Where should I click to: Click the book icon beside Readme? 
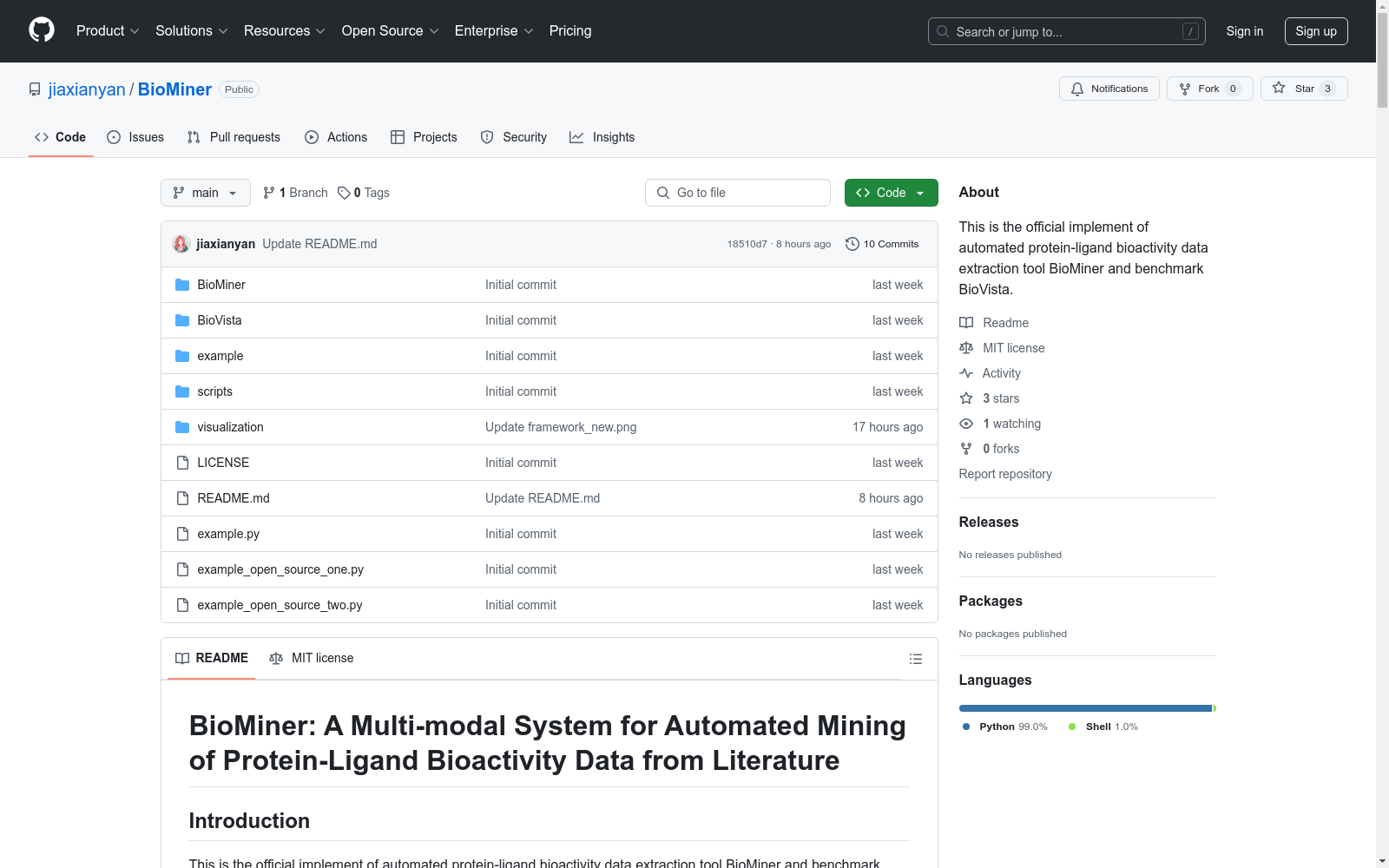pyautogui.click(x=966, y=323)
